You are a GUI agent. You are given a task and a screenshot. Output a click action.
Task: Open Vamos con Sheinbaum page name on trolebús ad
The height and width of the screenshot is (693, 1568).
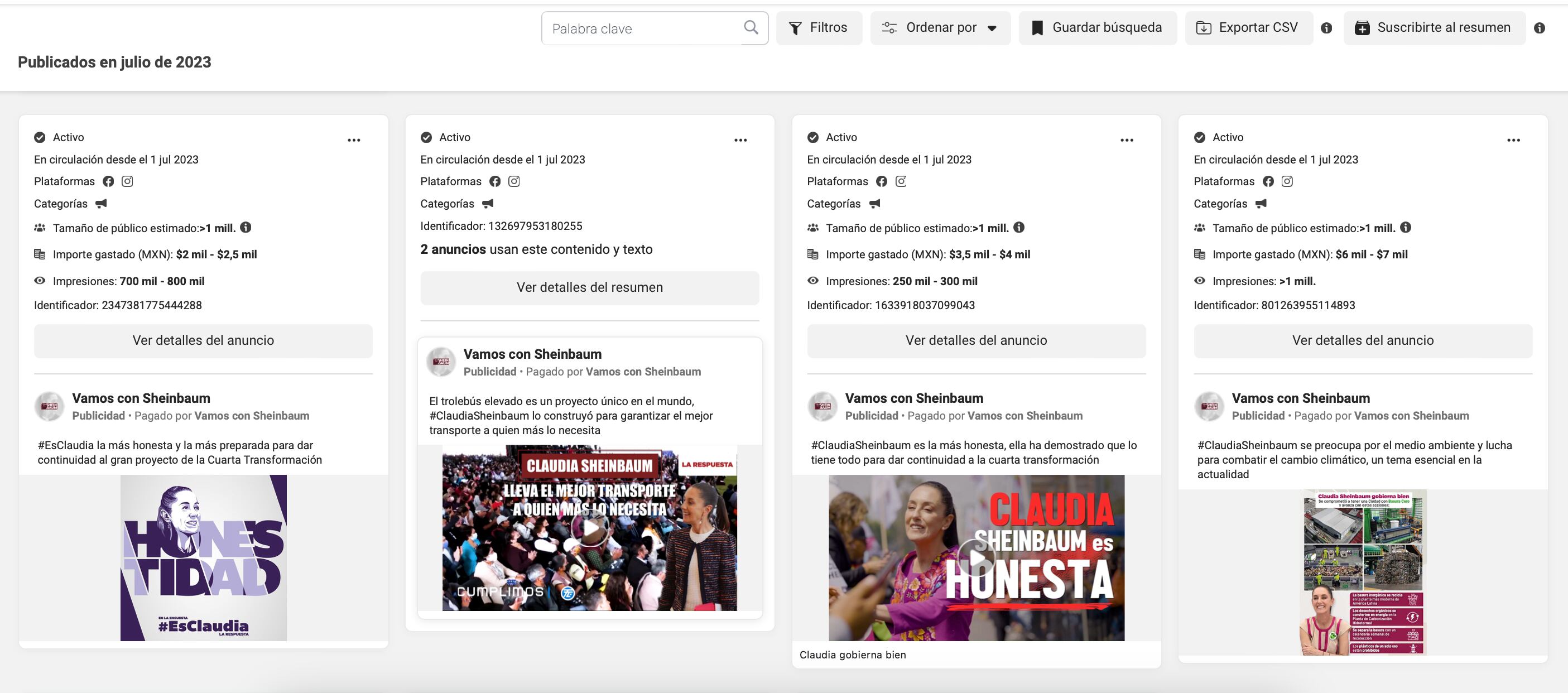532,354
